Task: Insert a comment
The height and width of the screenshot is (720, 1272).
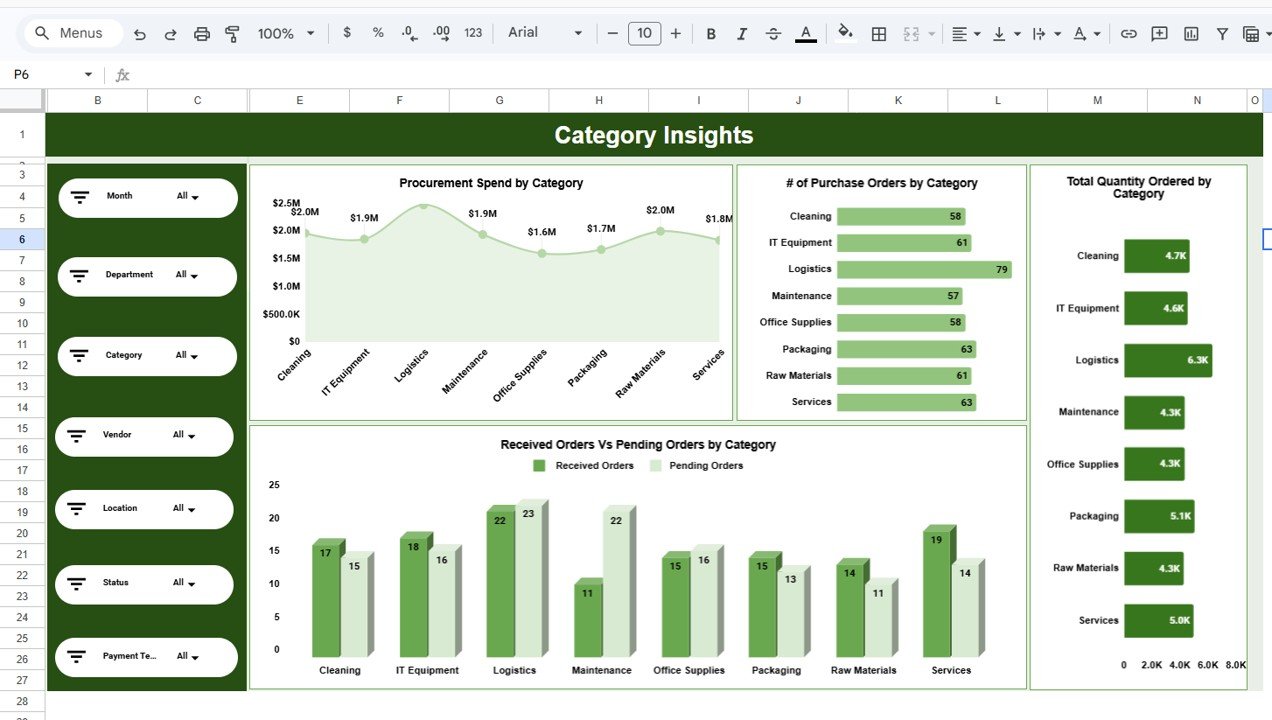Action: (1158, 33)
